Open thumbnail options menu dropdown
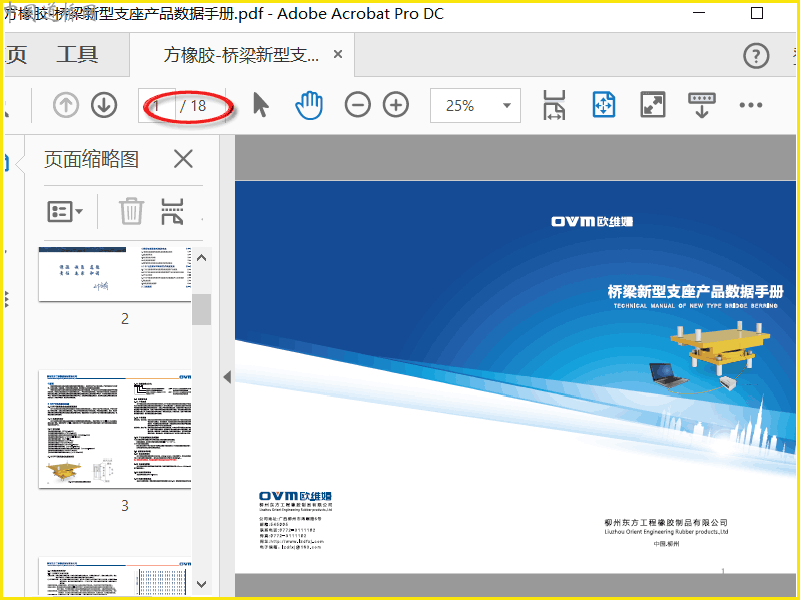This screenshot has width=800, height=600. point(65,211)
